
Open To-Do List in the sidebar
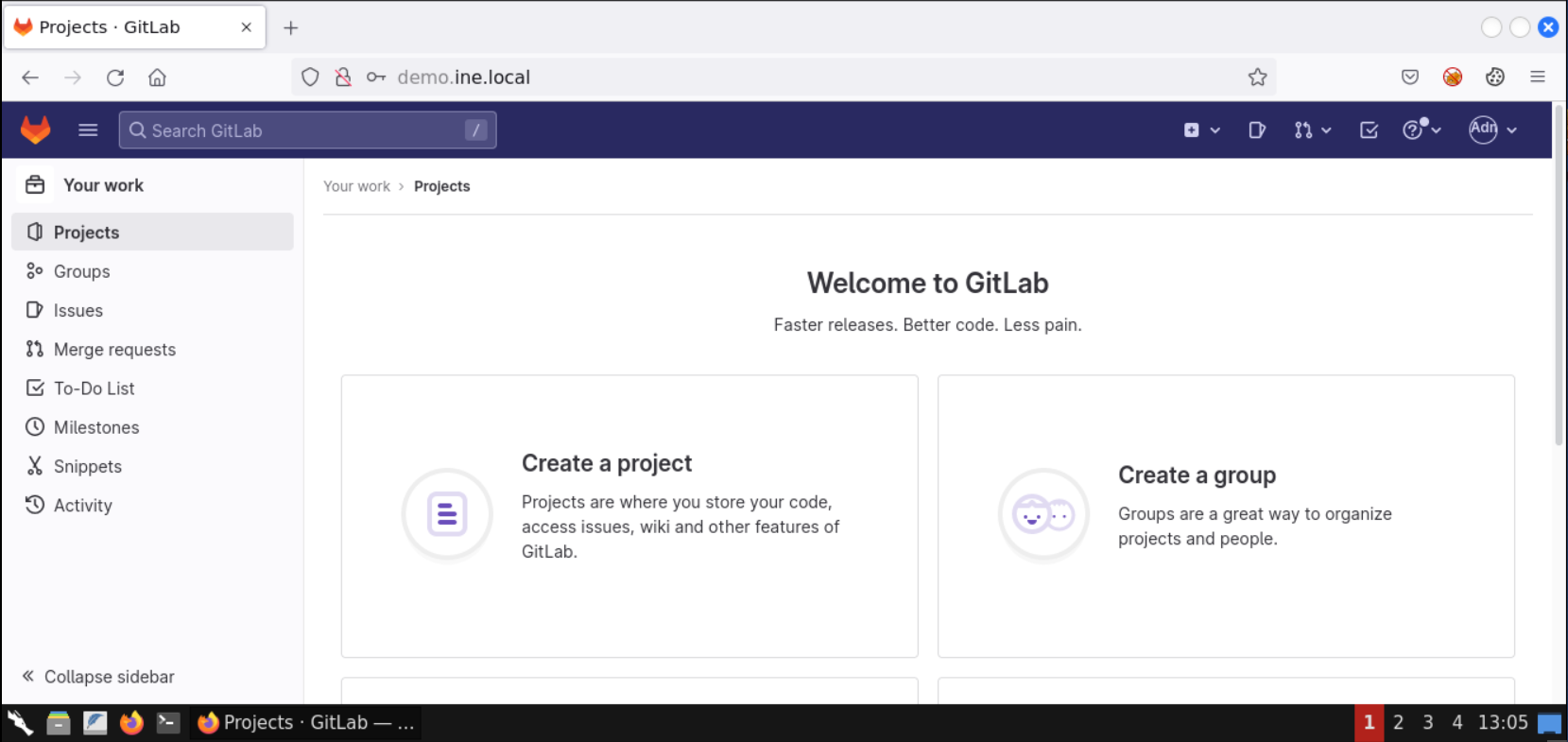coord(153,388)
